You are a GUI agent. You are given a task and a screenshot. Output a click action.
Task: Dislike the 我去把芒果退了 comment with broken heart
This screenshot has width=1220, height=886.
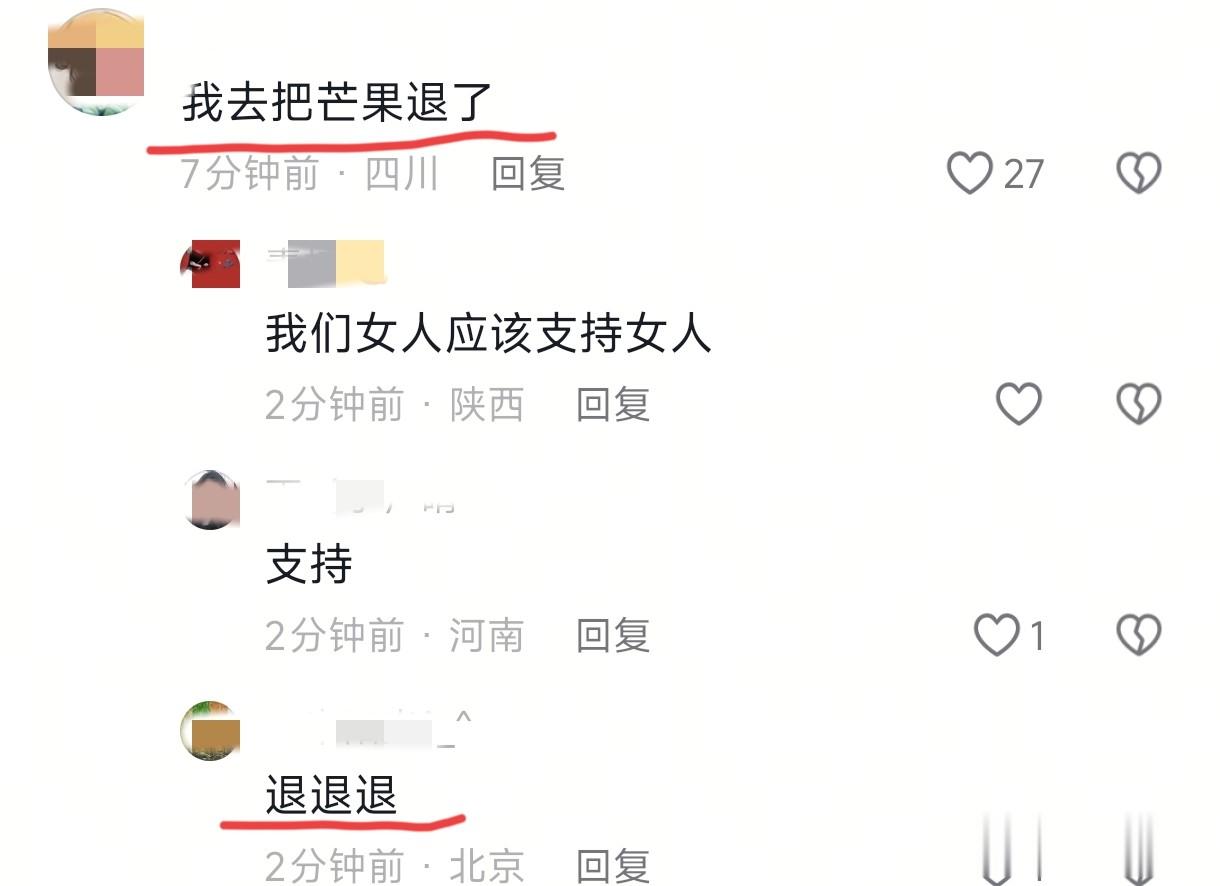click(x=1138, y=174)
